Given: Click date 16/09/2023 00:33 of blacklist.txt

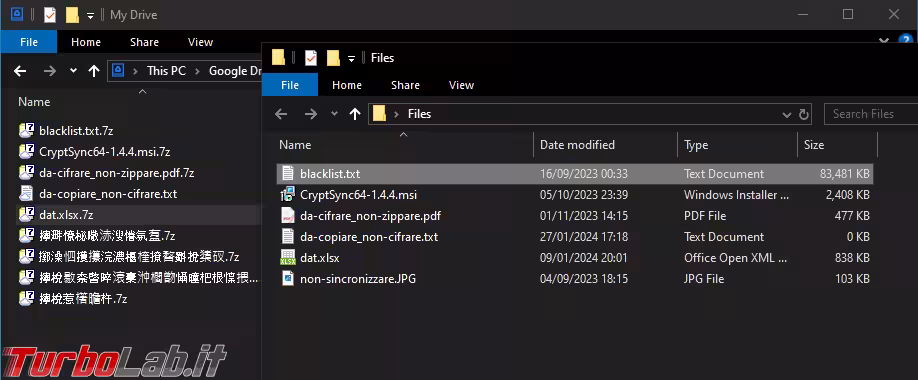Looking at the screenshot, I should point(584,173).
